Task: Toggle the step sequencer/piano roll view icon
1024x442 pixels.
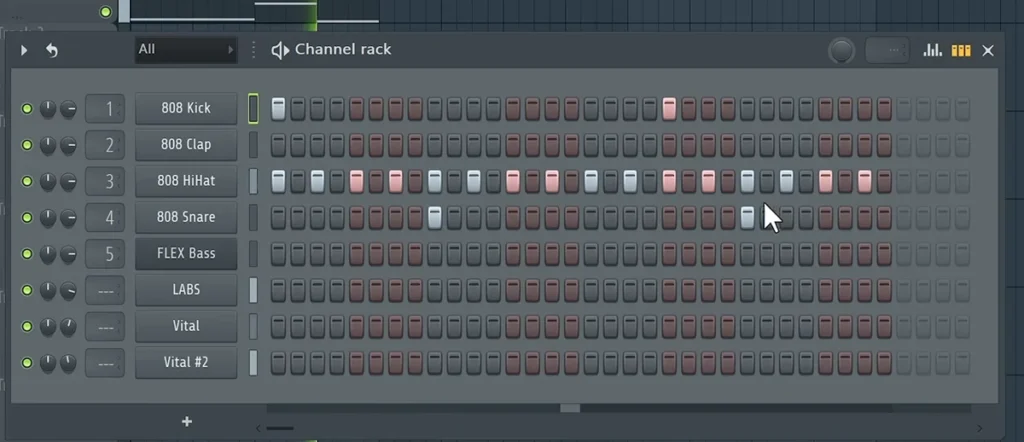Action: (x=961, y=50)
